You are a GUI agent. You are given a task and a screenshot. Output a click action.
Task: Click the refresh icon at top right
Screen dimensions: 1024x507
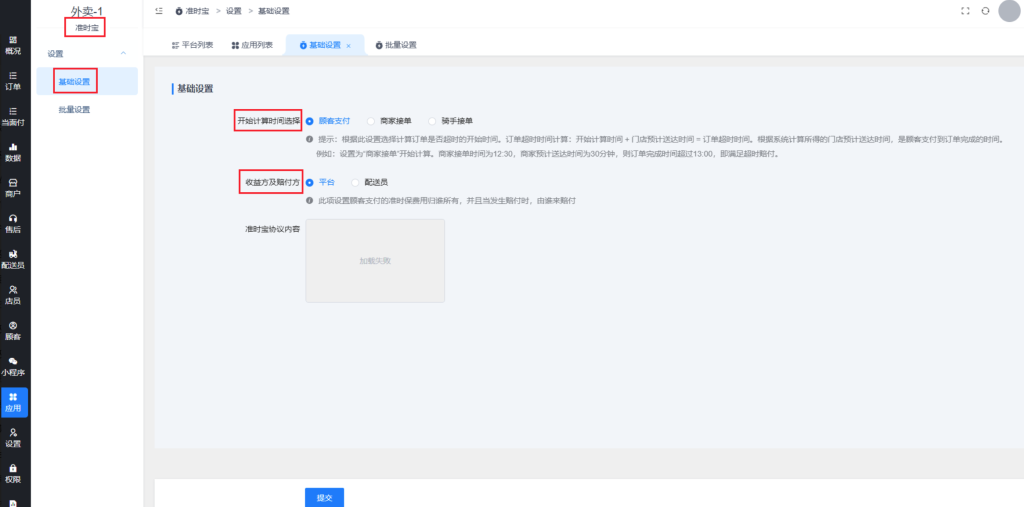coord(985,11)
